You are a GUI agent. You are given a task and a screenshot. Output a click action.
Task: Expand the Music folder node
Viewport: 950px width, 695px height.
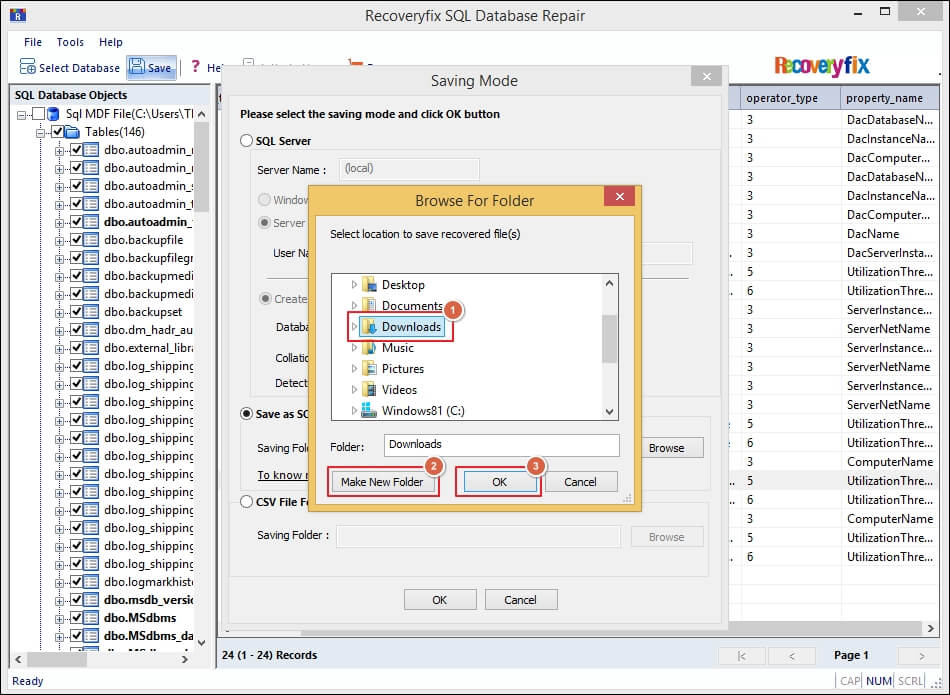click(354, 348)
